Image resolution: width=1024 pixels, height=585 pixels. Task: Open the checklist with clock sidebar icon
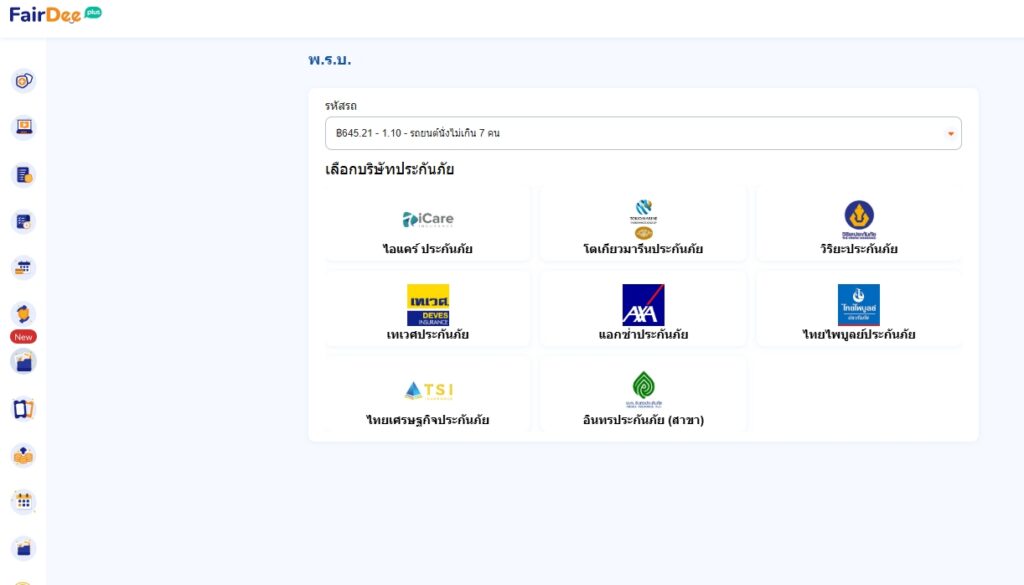[x=23, y=222]
